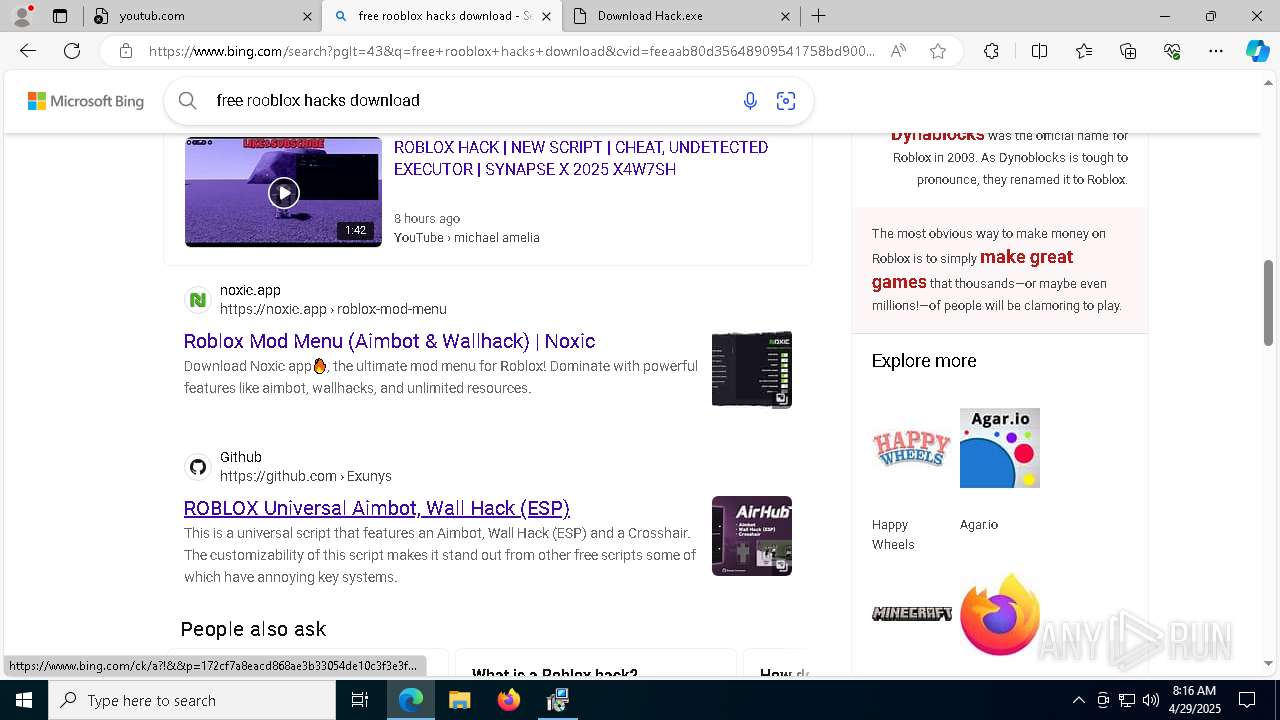The height and width of the screenshot is (720, 1280).
Task: Open Task View in the taskbar
Action: 360,700
